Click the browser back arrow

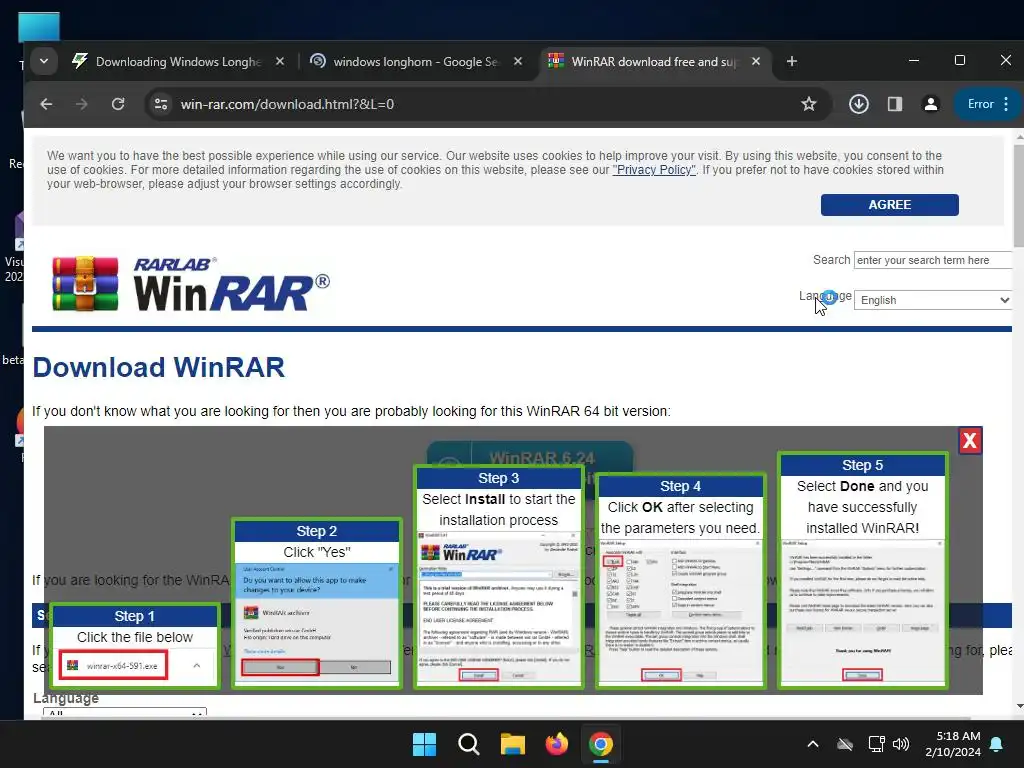(46, 104)
